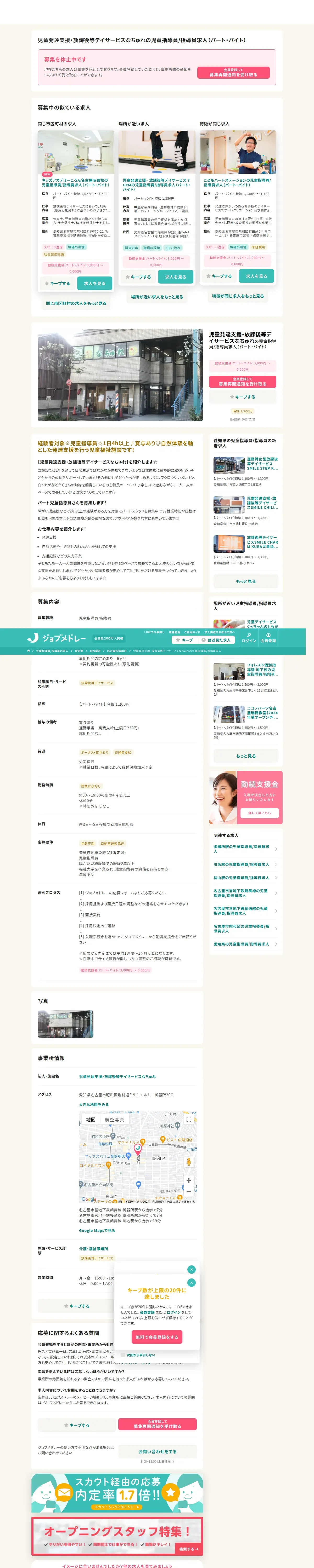Viewport: 314px width, 1568px height.
Task: Click the キープ star in the header bar
Action: (x=184, y=640)
